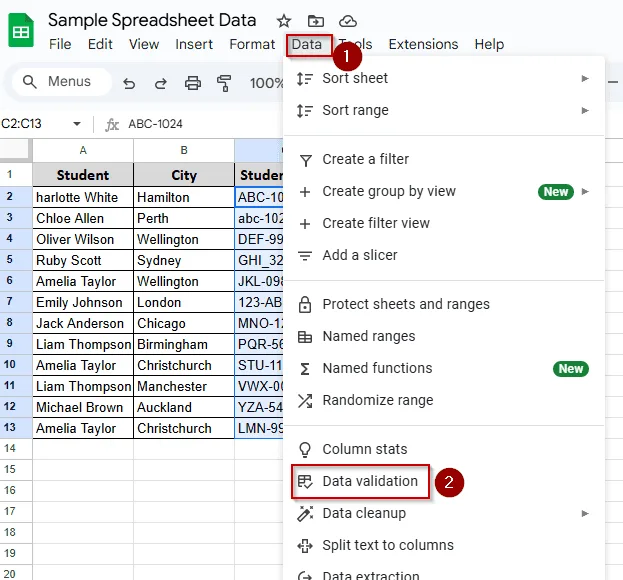Open the Insert menu
This screenshot has width=623, height=580.
click(194, 44)
